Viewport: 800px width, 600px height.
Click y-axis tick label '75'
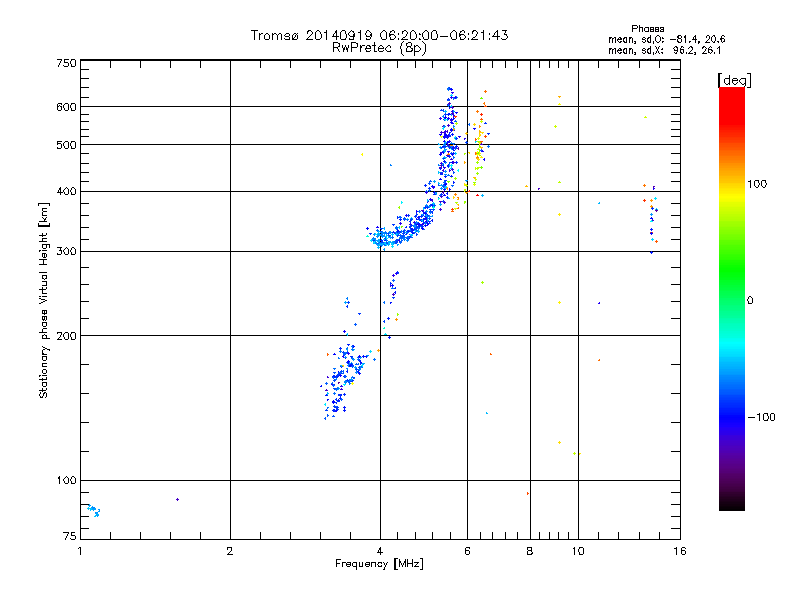pyautogui.click(x=70, y=536)
